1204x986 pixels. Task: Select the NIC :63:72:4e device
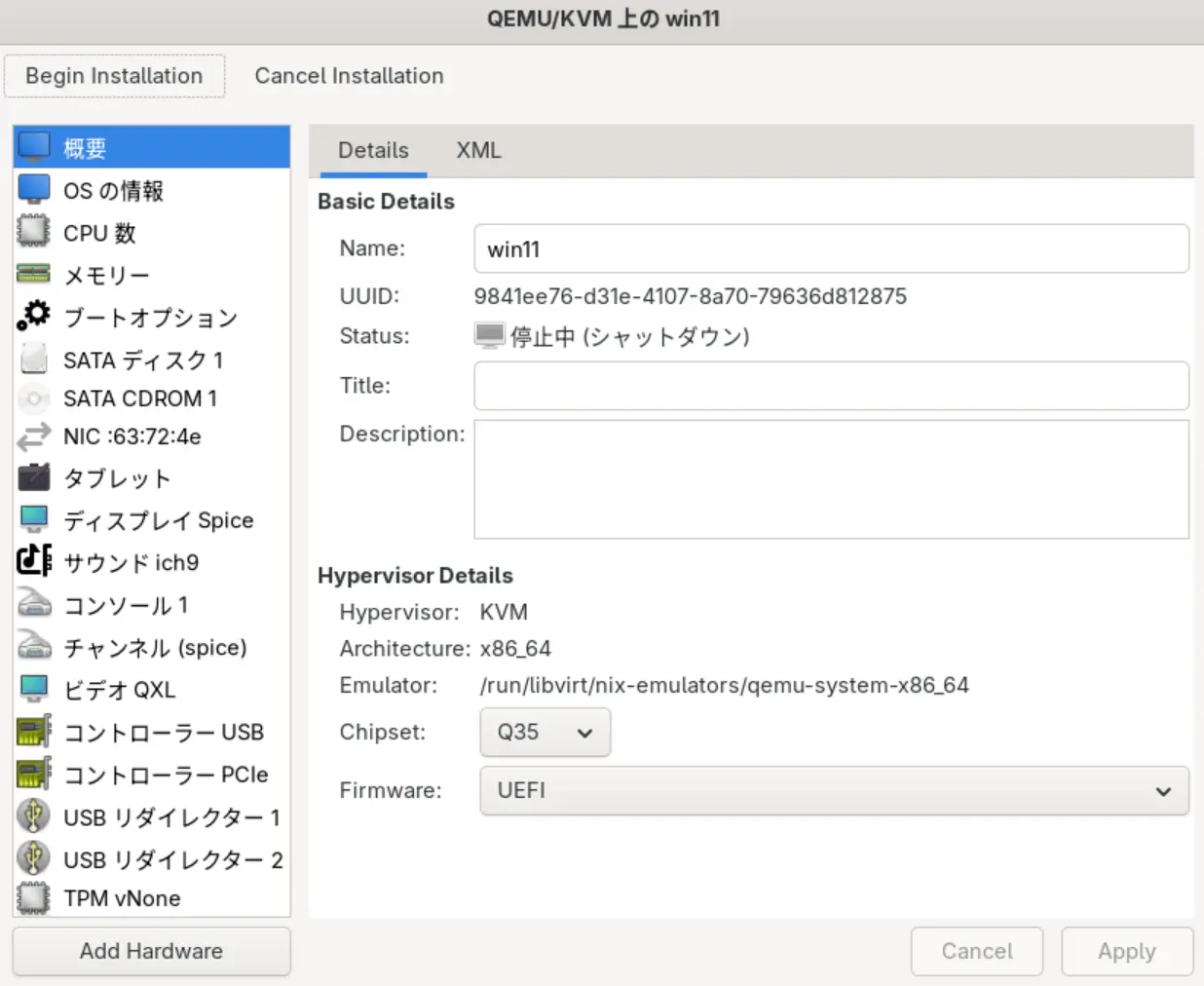point(132,436)
